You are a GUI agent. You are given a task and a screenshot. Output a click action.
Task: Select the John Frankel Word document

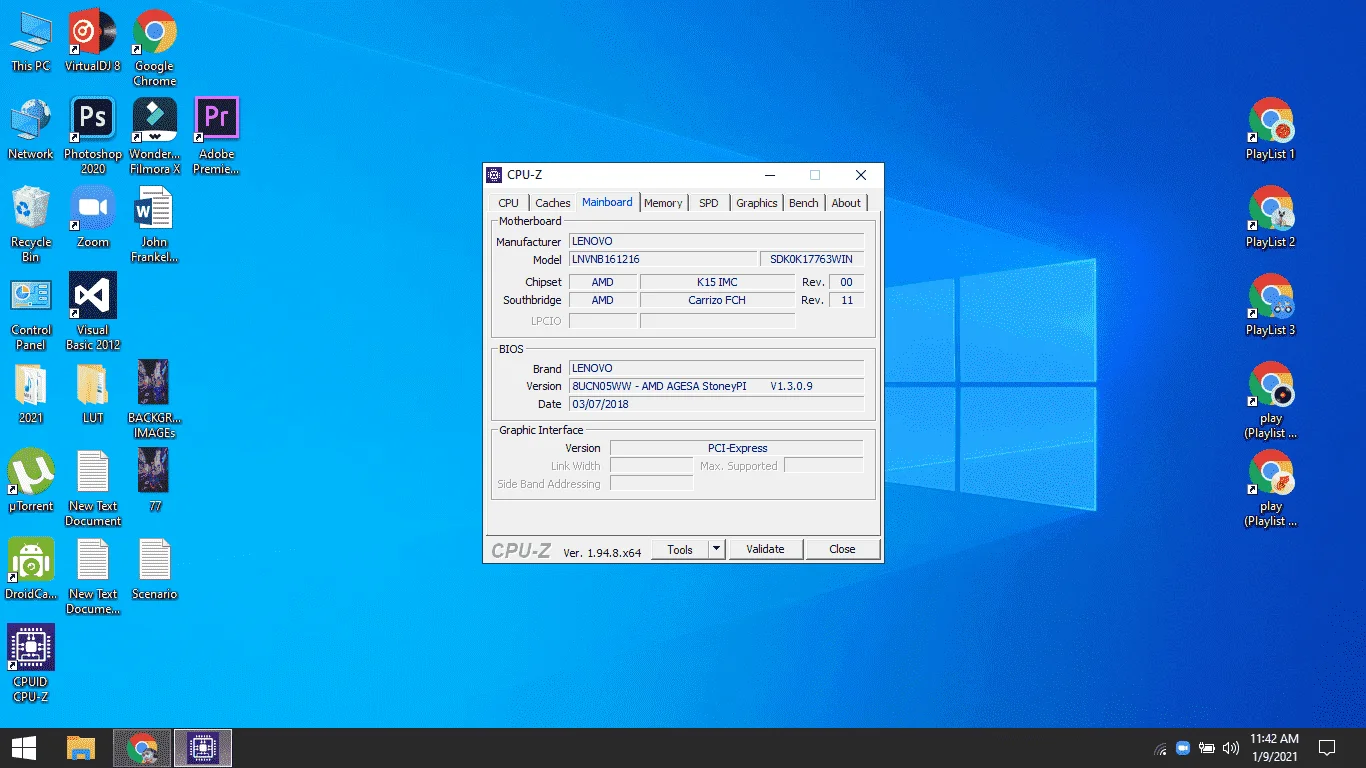pos(155,225)
